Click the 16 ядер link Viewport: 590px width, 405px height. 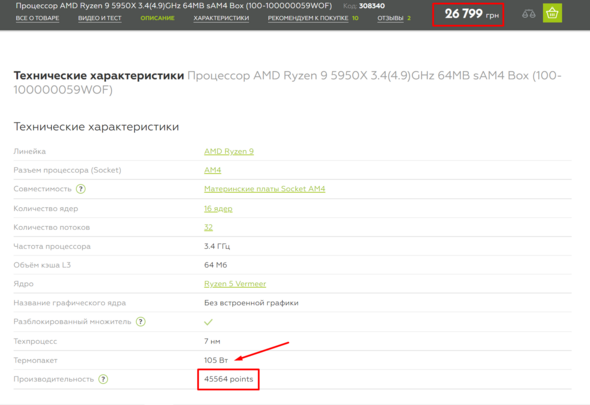tap(218, 209)
